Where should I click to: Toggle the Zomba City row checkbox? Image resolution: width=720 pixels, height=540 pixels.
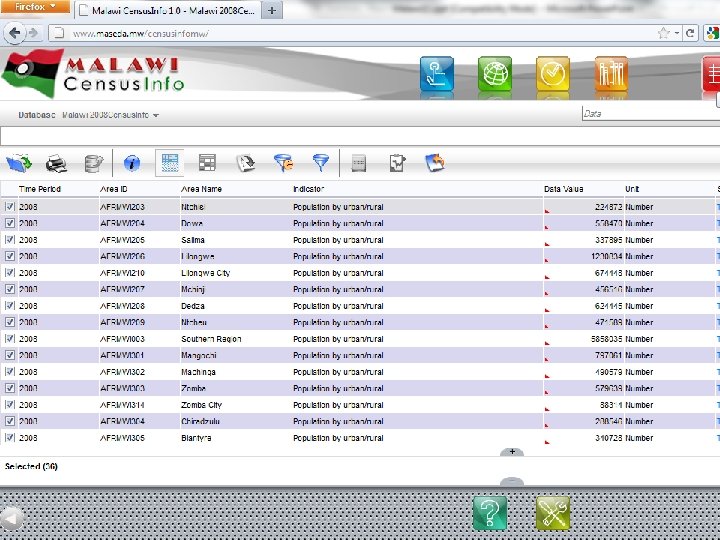coord(9,405)
